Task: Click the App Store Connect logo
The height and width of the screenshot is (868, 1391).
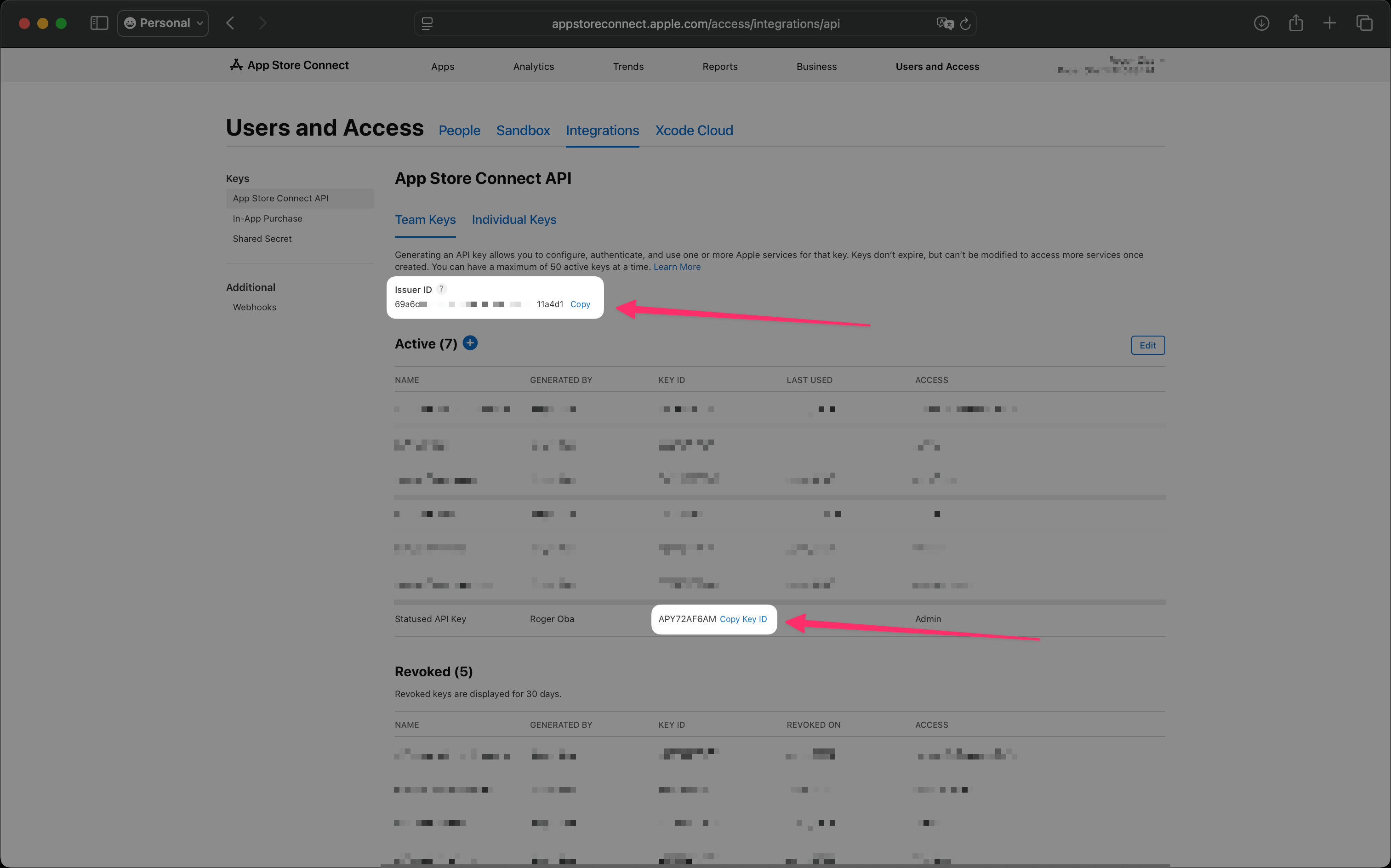Action: coord(236,65)
